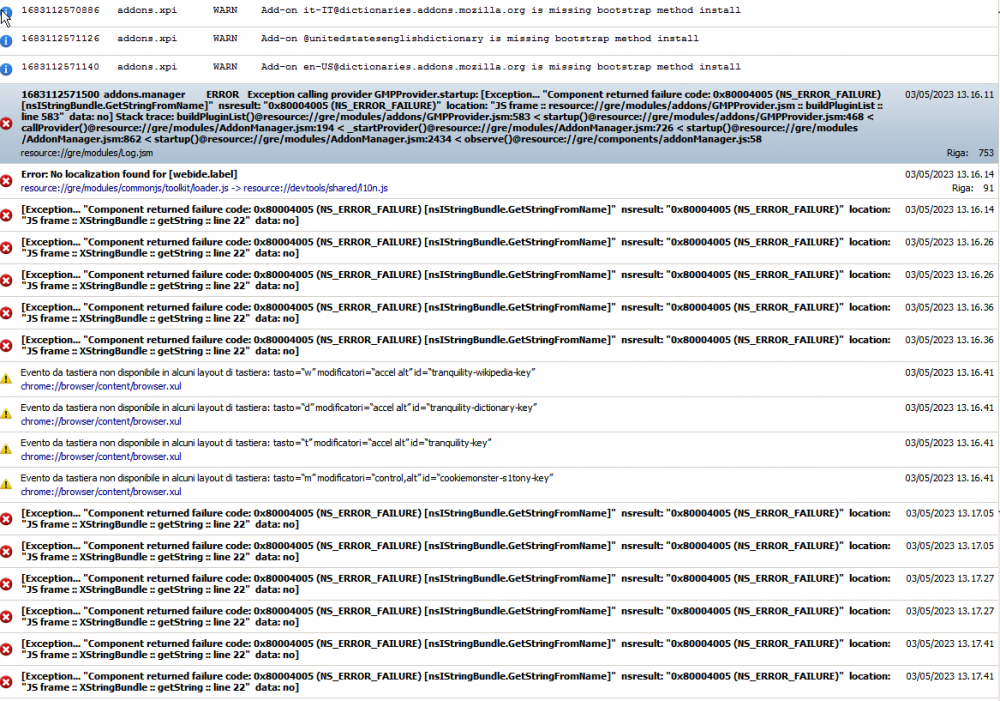Click warning icon for the tasto="t" tranquility-key message
The width and height of the screenshot is (1000, 701).
click(6, 449)
